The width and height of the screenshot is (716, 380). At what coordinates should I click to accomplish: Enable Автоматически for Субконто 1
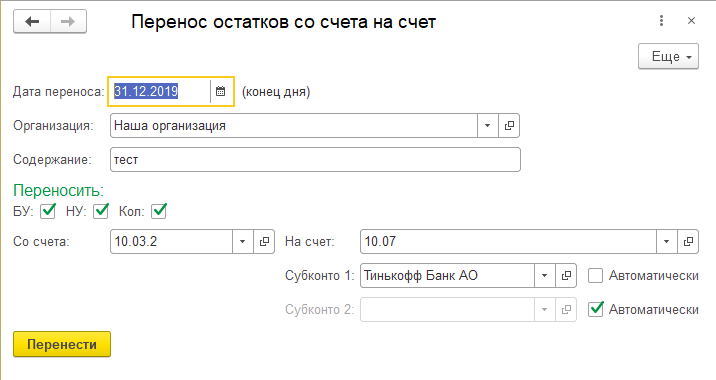(x=595, y=276)
